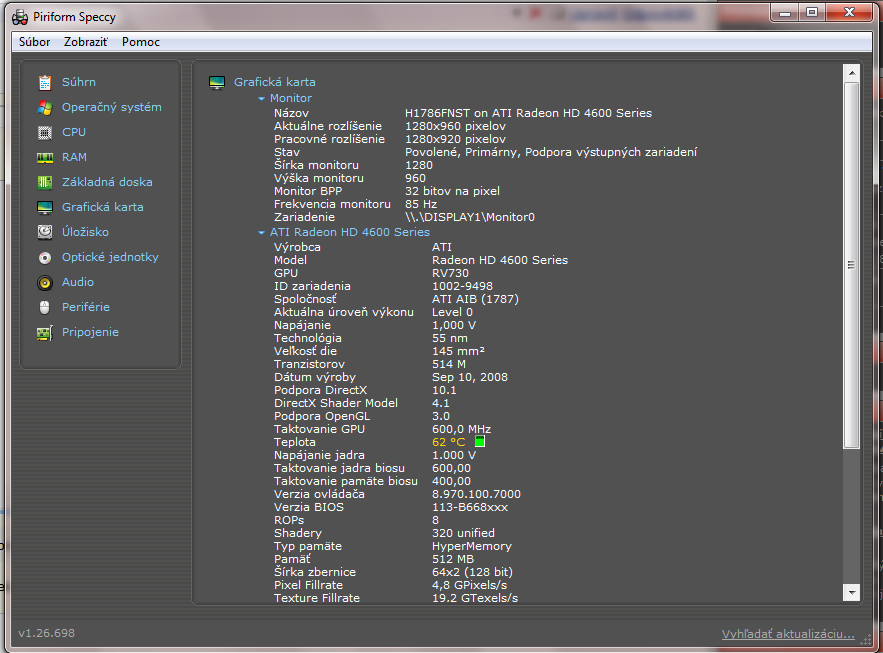Click the RV730 GPU value
Viewport: 883px width, 653px height.
pyautogui.click(x=450, y=273)
